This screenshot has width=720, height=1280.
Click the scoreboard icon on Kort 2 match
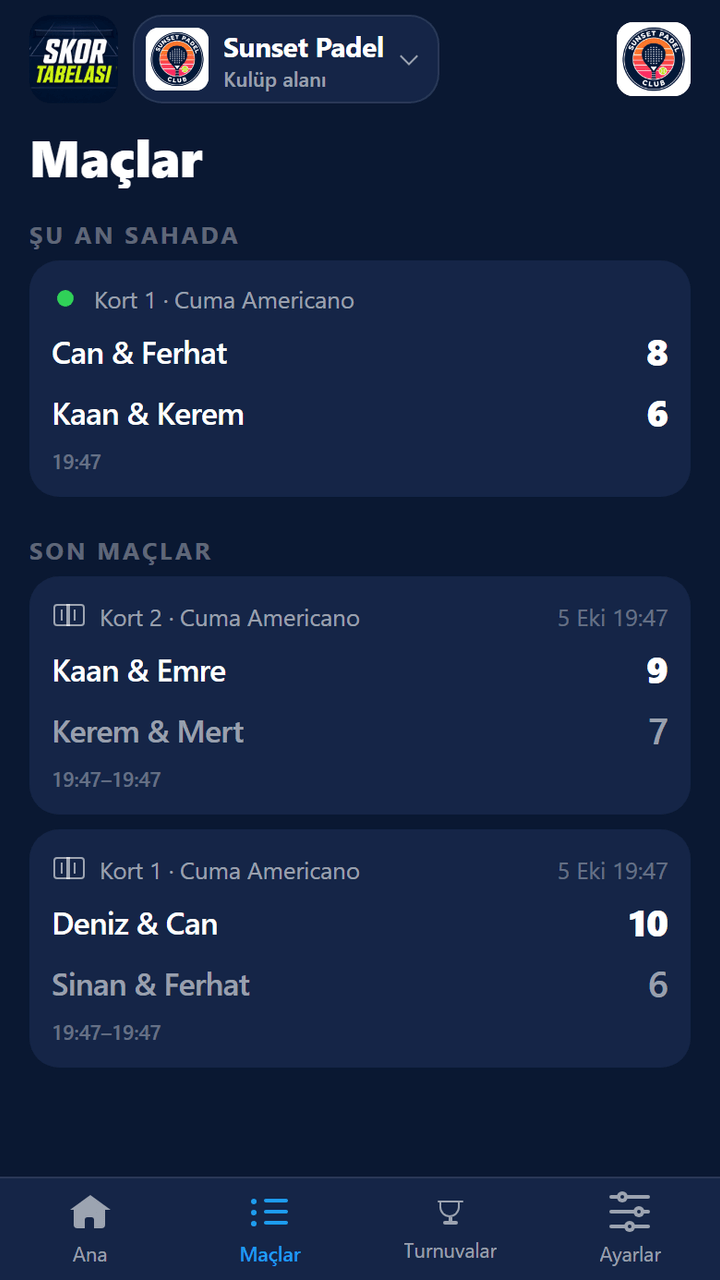[x=69, y=616]
